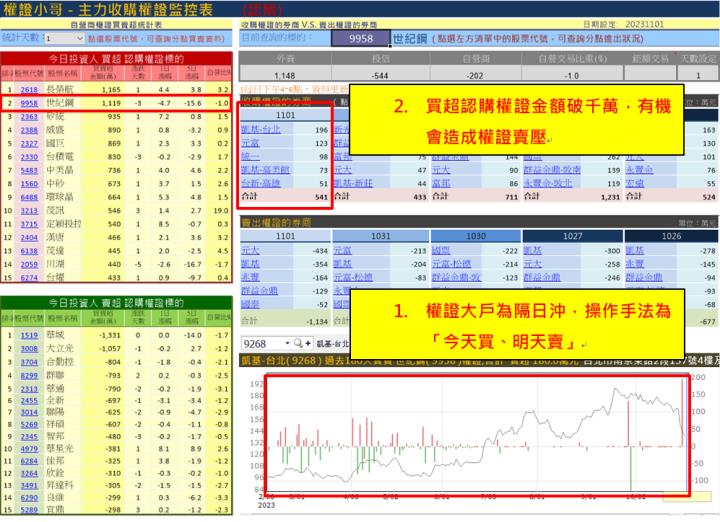Click broker 富邦 with 86 in buyers

click(x=441, y=183)
